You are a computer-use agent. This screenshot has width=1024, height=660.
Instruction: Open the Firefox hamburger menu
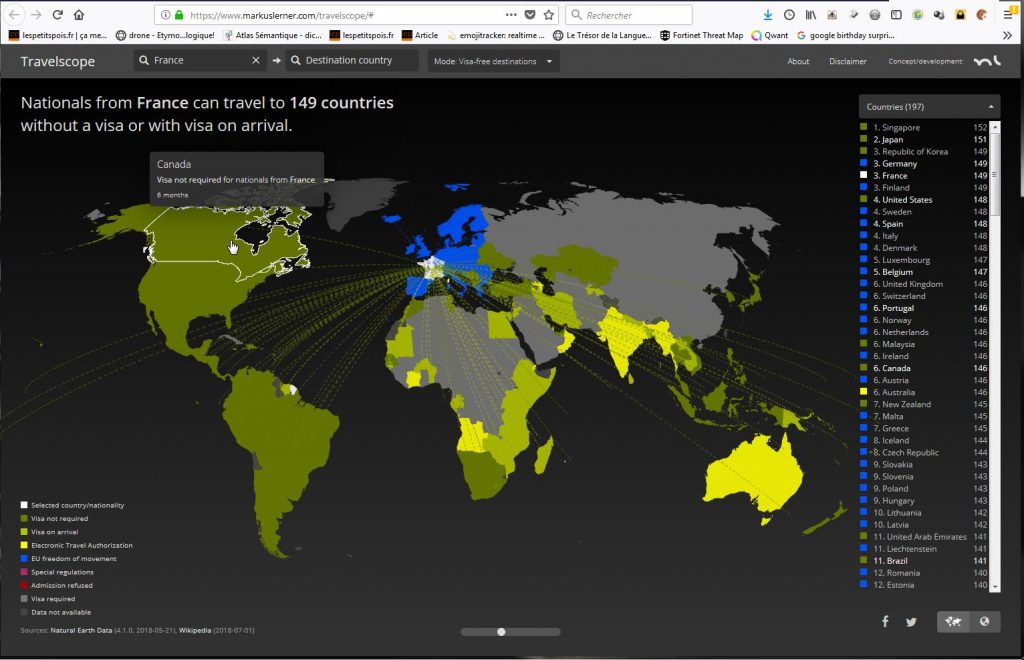1008,15
